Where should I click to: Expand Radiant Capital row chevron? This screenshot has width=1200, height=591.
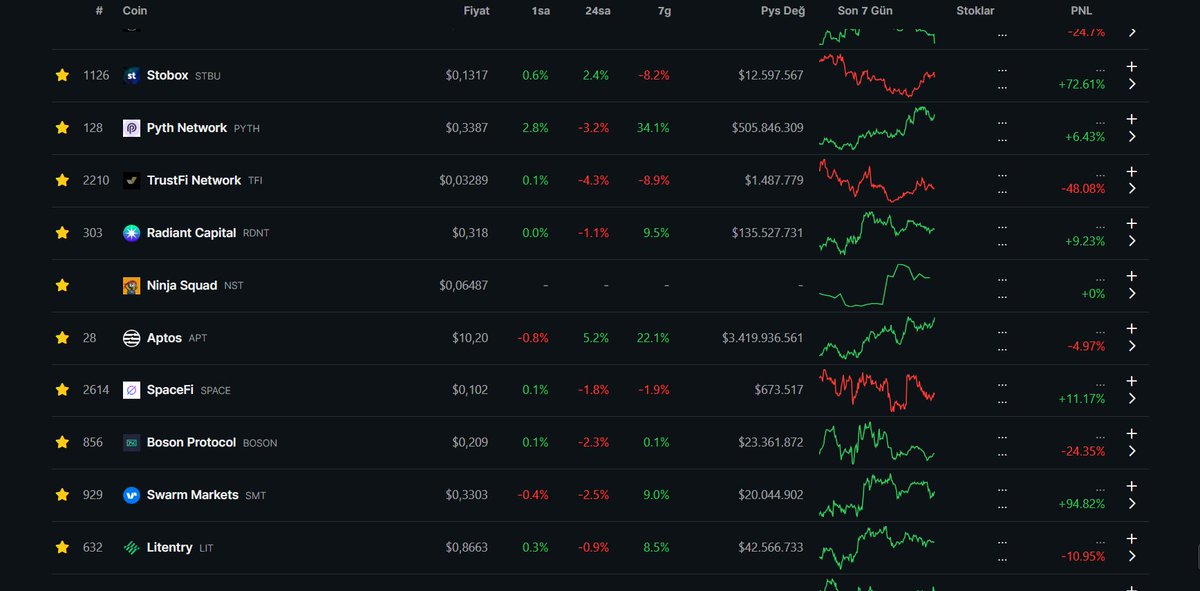pyautogui.click(x=1132, y=241)
